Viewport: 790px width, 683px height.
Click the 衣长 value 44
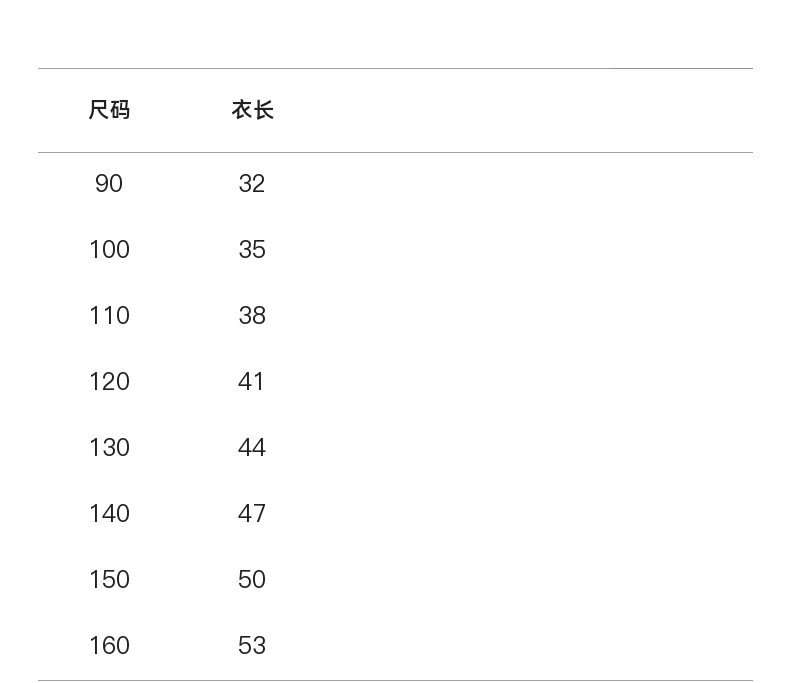click(252, 448)
